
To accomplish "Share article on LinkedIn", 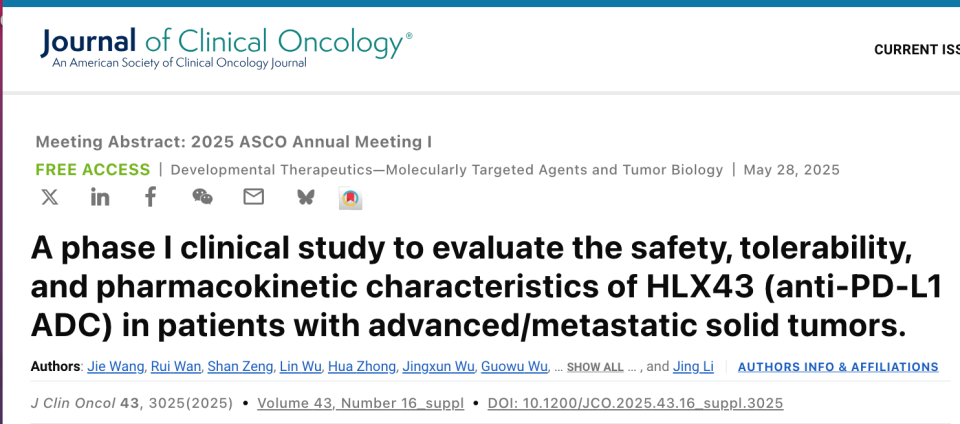I will (x=100, y=197).
